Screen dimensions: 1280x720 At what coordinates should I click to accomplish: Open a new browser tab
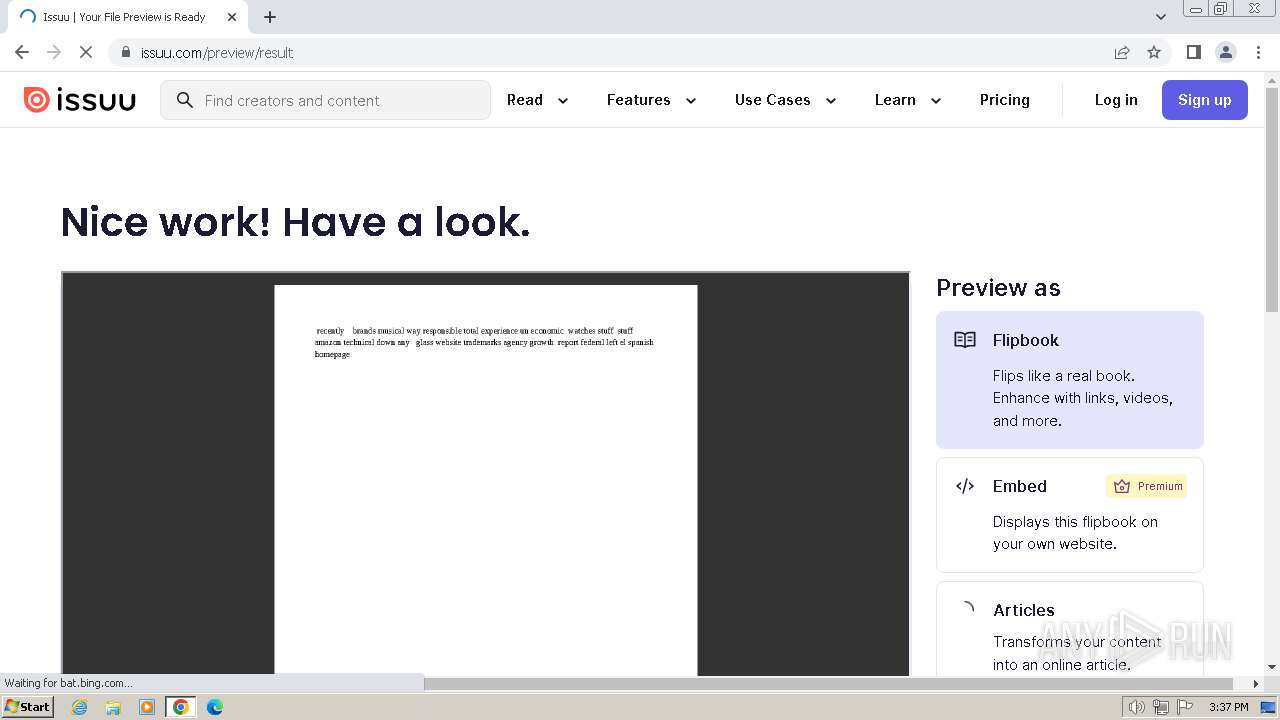[x=270, y=17]
